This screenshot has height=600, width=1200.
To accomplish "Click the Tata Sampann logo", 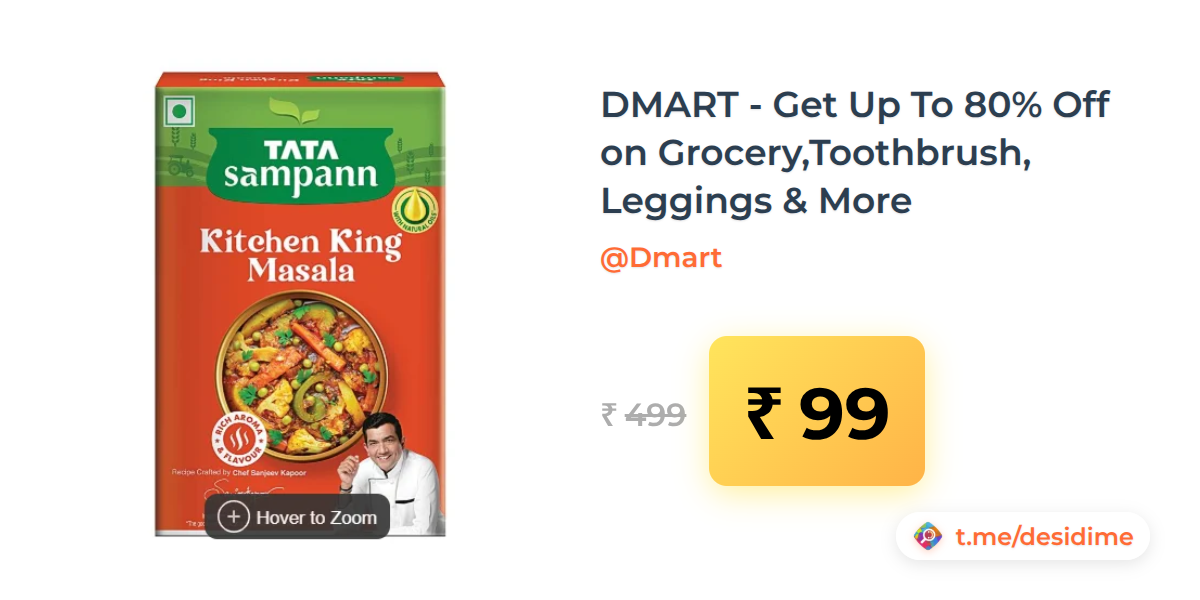I will pyautogui.click(x=301, y=165).
